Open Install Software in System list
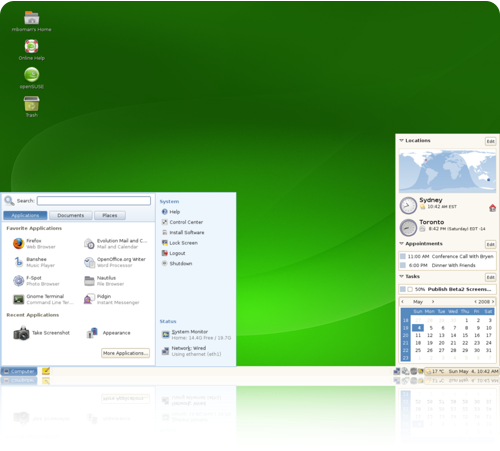Viewport: 500px width, 451px height. click(183, 232)
